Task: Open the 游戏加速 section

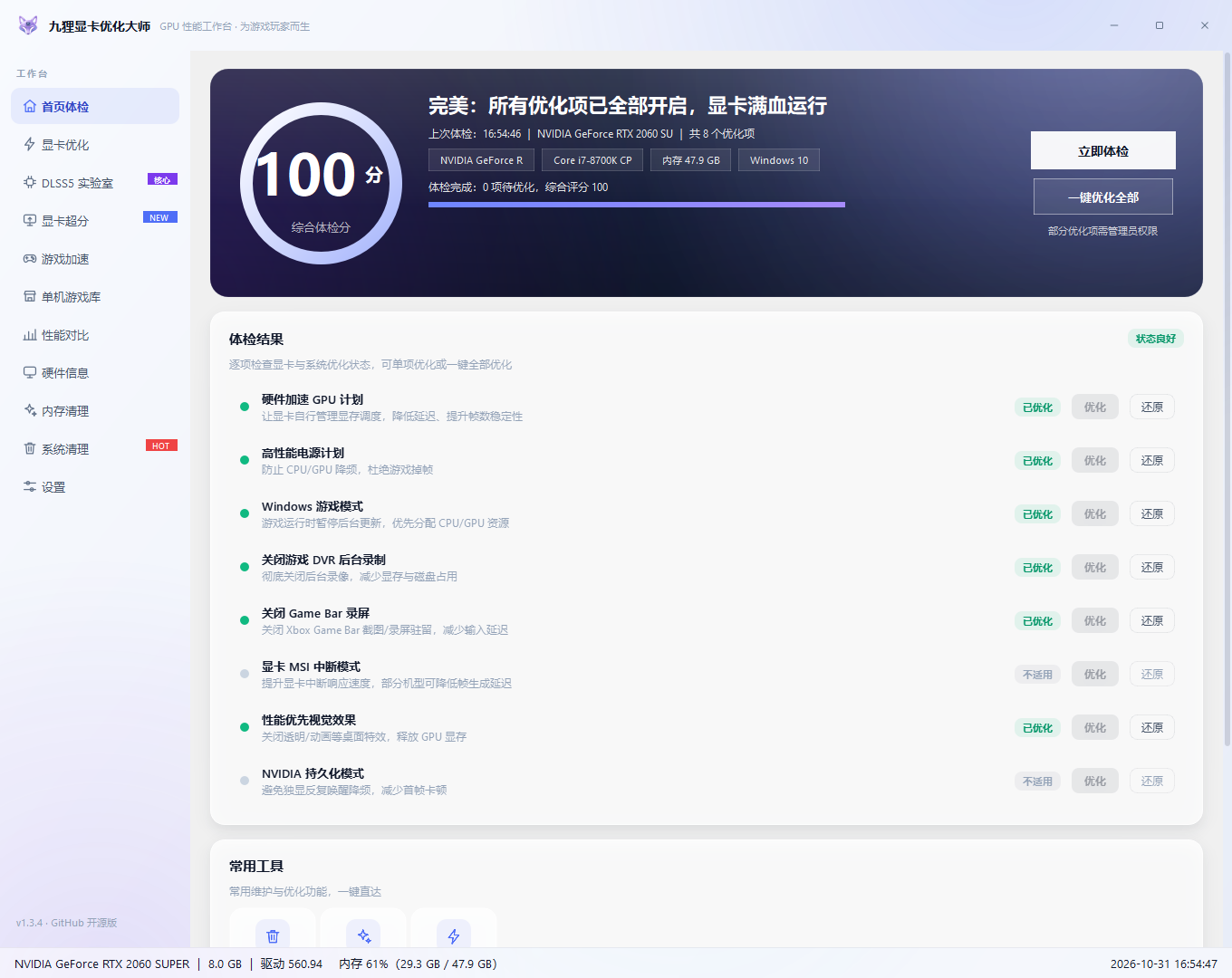Action: (95, 258)
